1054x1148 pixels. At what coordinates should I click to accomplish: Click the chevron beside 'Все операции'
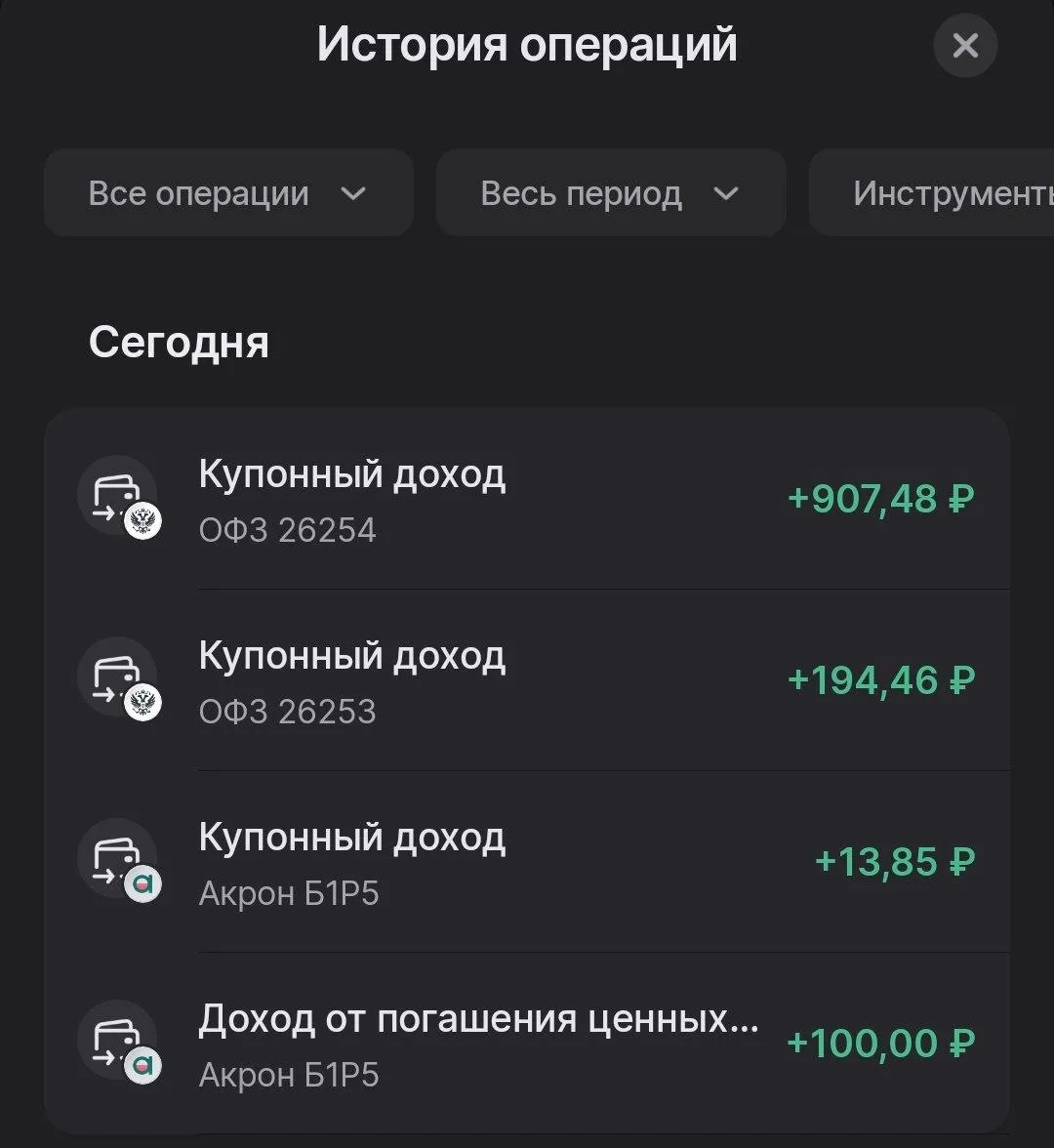point(353,193)
